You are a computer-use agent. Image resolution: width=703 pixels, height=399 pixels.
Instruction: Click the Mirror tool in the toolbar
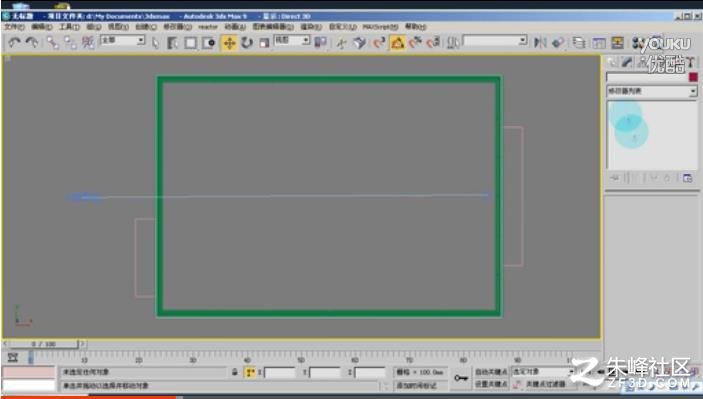pos(540,43)
